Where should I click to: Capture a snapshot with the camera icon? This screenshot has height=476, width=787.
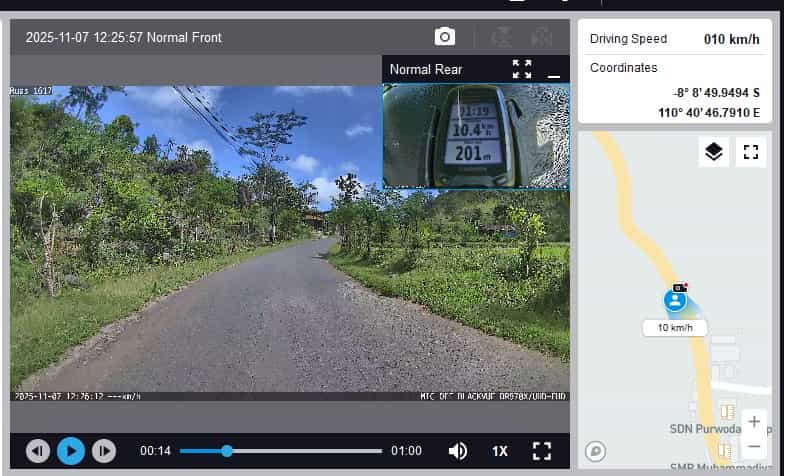tap(445, 37)
